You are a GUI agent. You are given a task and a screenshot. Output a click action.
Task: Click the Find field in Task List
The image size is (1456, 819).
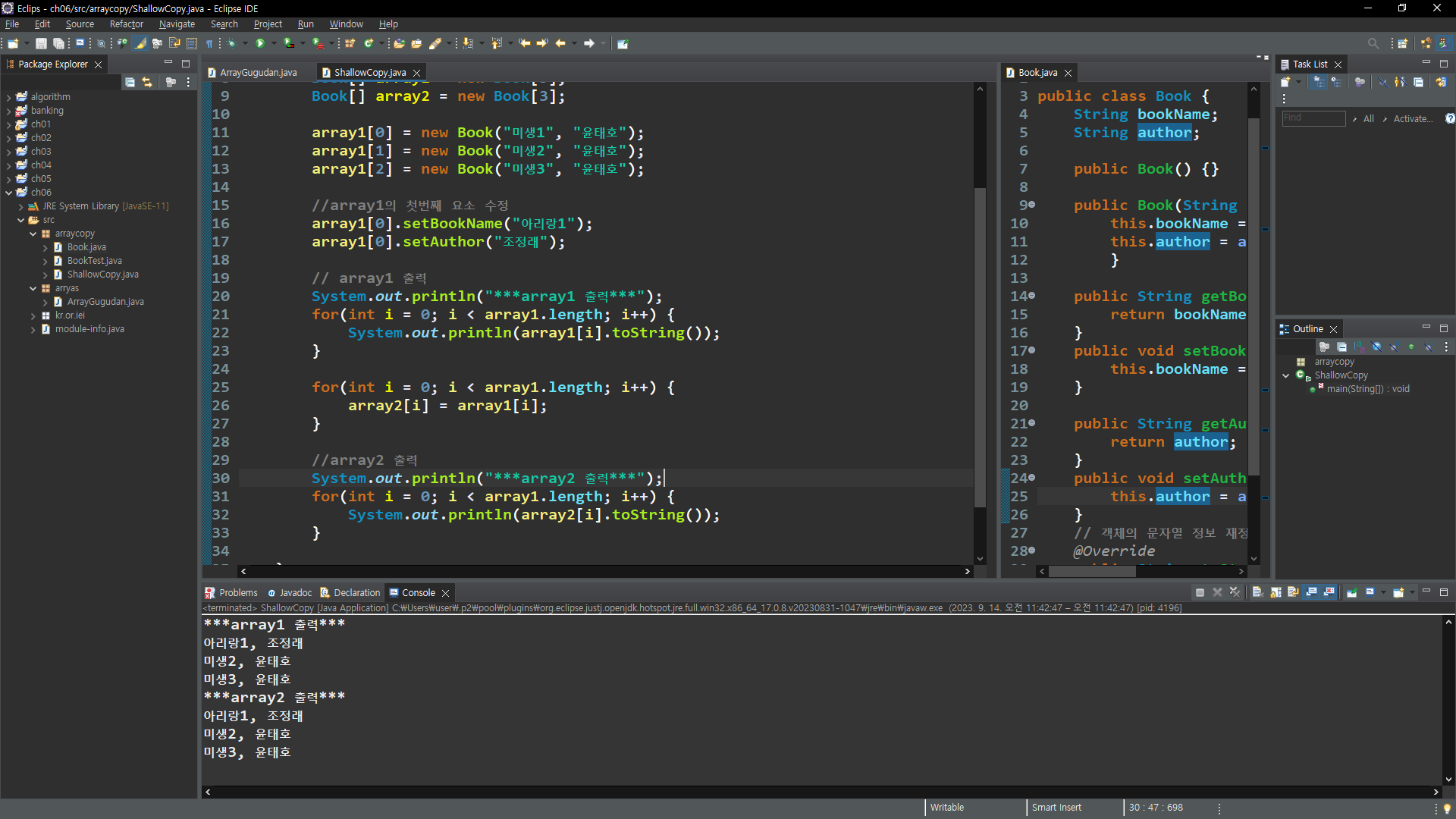tap(1313, 118)
